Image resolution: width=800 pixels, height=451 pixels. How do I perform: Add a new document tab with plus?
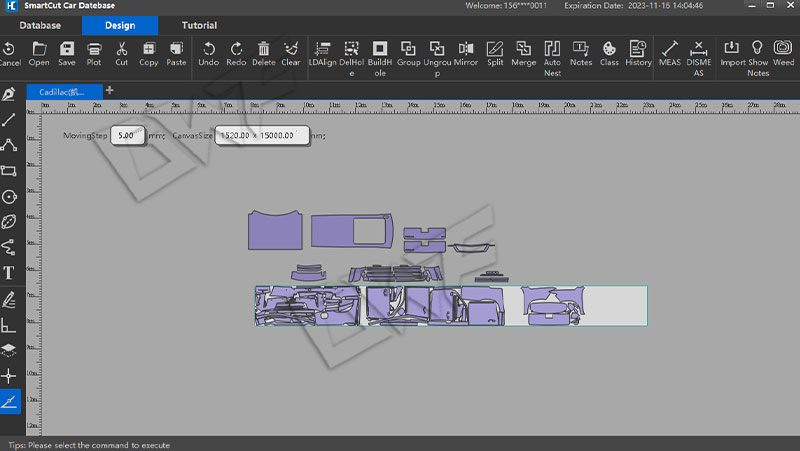tap(109, 91)
